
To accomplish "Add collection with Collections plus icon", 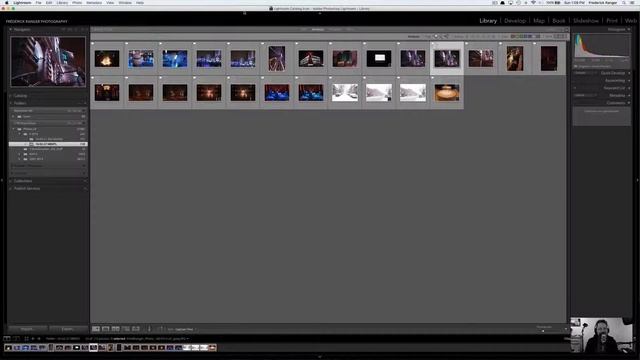I will (x=85, y=181).
